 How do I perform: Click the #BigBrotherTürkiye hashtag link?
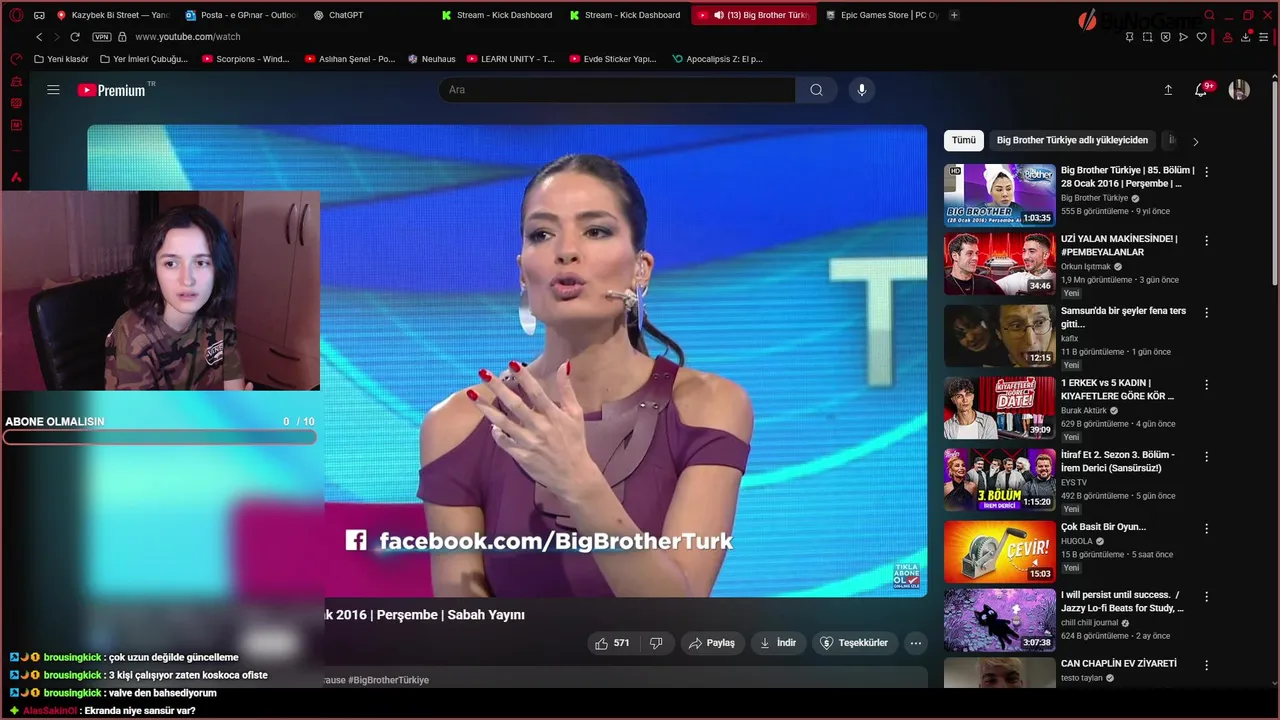point(388,680)
